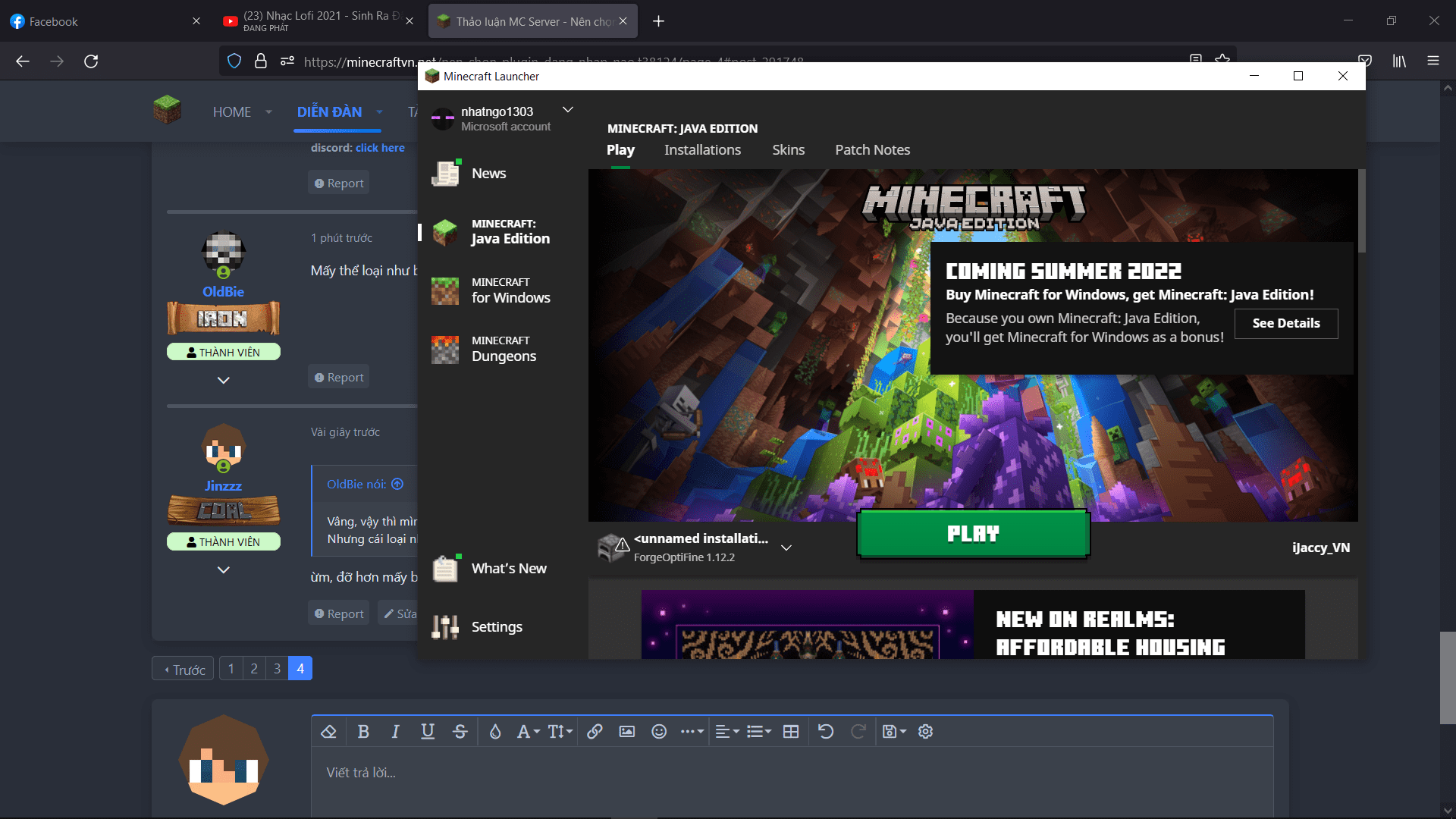Toggle bold formatting in reply editor
The image size is (1456, 819).
pos(363,732)
